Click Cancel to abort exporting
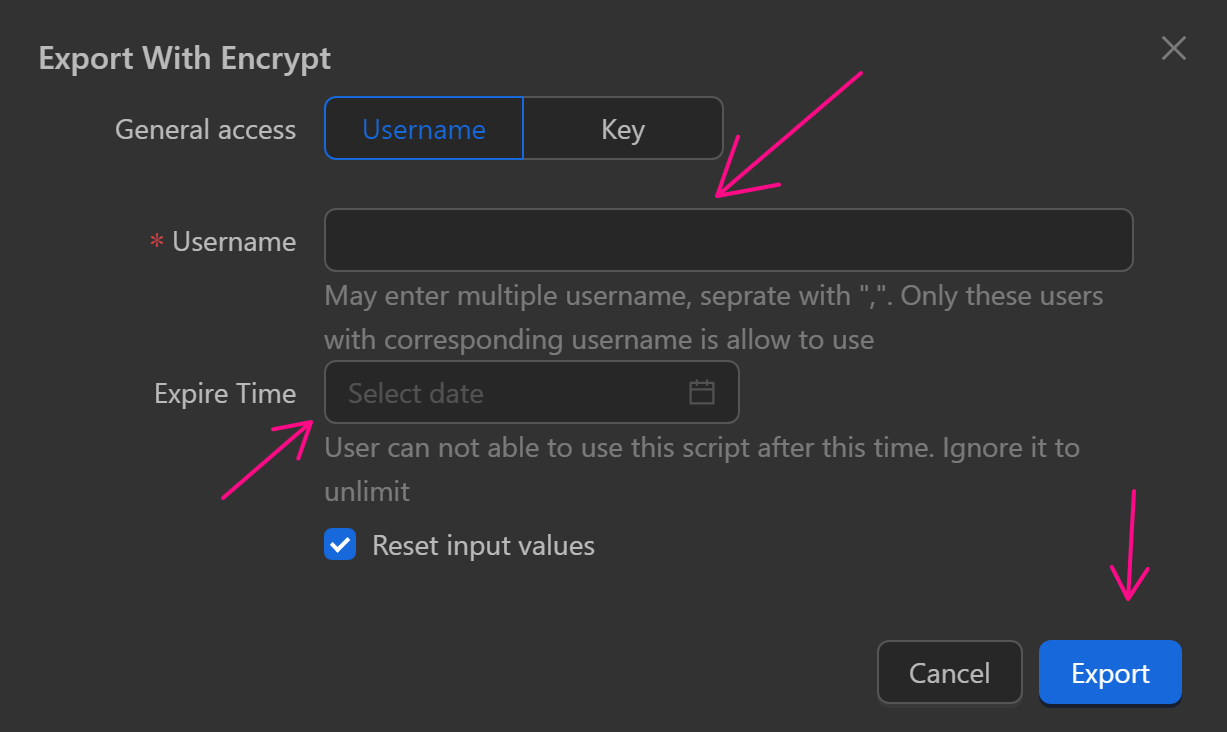The height and width of the screenshot is (732, 1227). (949, 672)
